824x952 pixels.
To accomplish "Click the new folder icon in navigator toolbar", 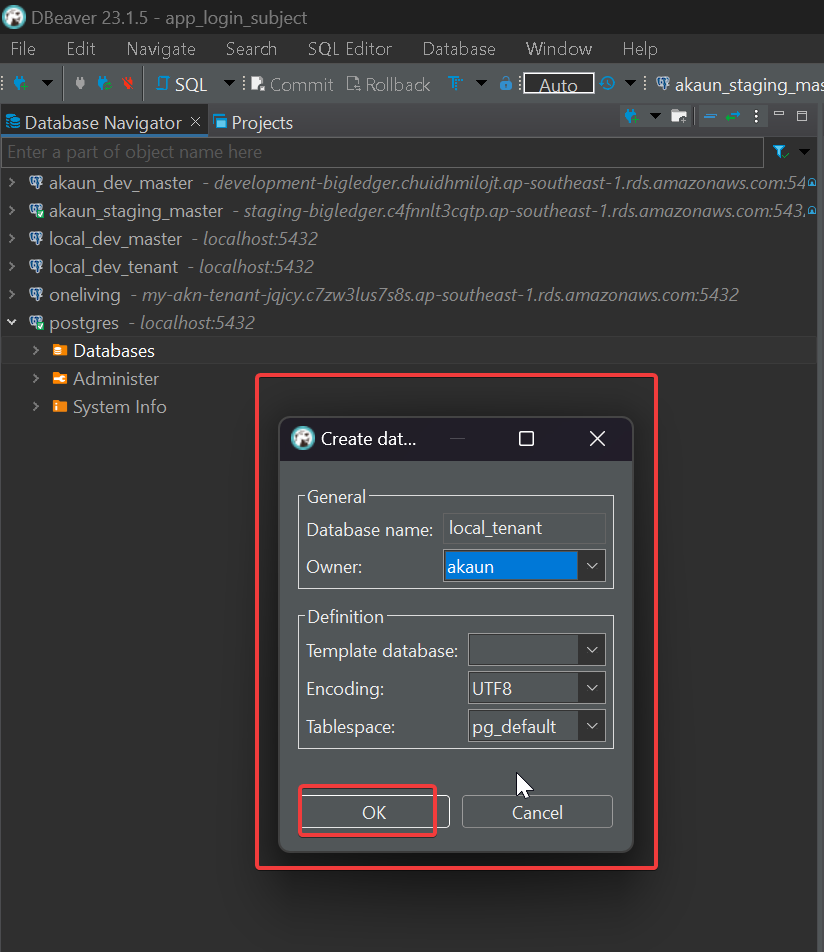I will click(679, 117).
